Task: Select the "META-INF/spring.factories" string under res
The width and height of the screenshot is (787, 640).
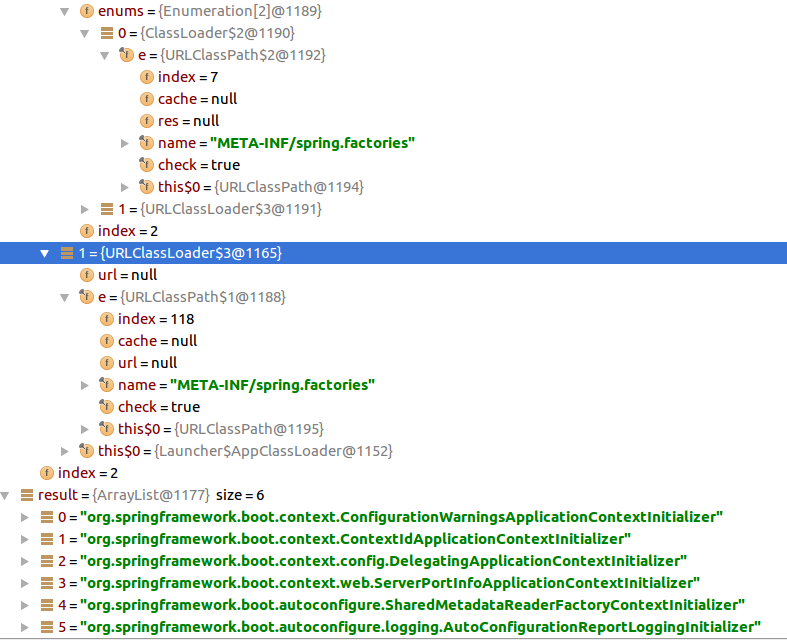Action: tap(313, 143)
